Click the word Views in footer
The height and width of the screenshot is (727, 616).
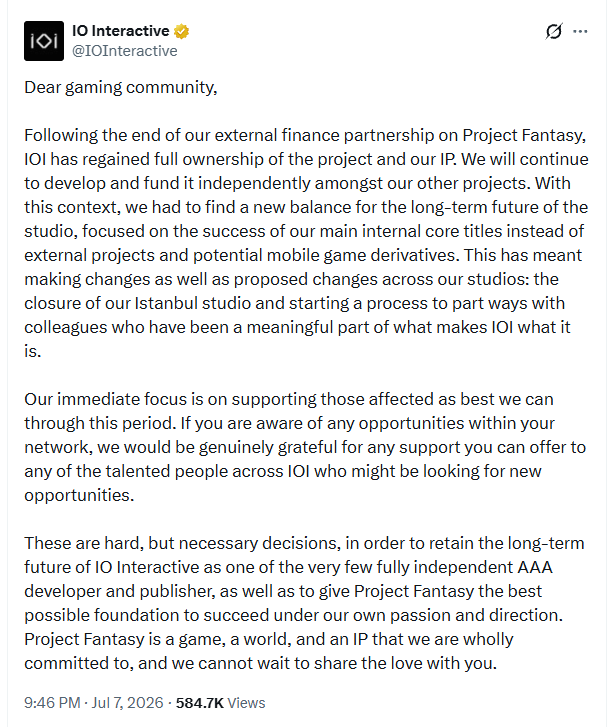click(x=247, y=702)
